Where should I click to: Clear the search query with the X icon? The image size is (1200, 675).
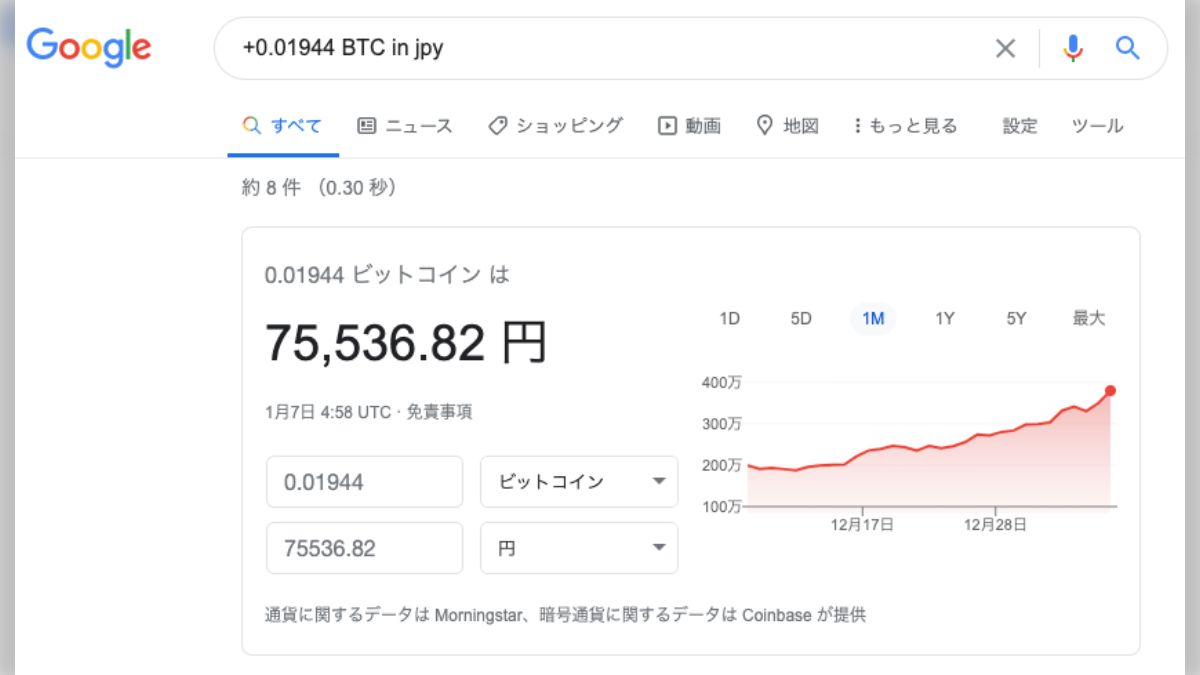click(1005, 47)
